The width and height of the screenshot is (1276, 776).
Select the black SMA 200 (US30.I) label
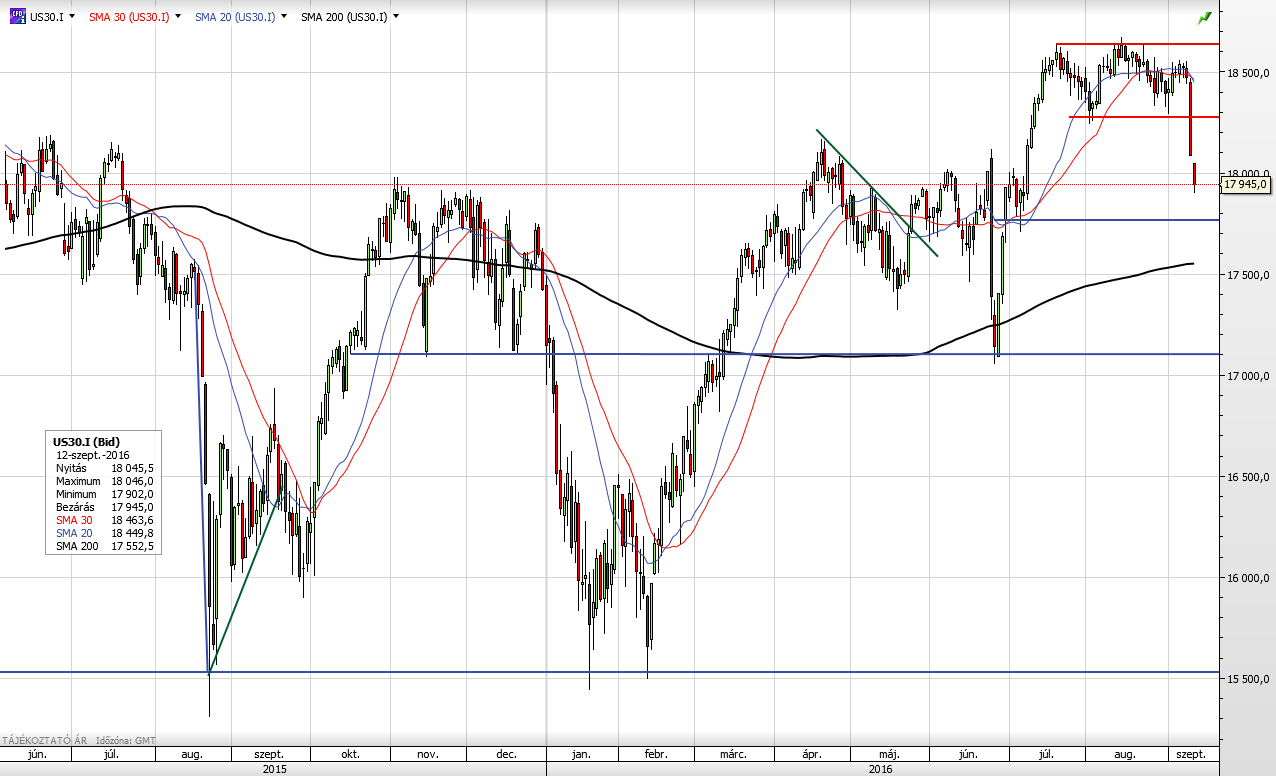(344, 17)
